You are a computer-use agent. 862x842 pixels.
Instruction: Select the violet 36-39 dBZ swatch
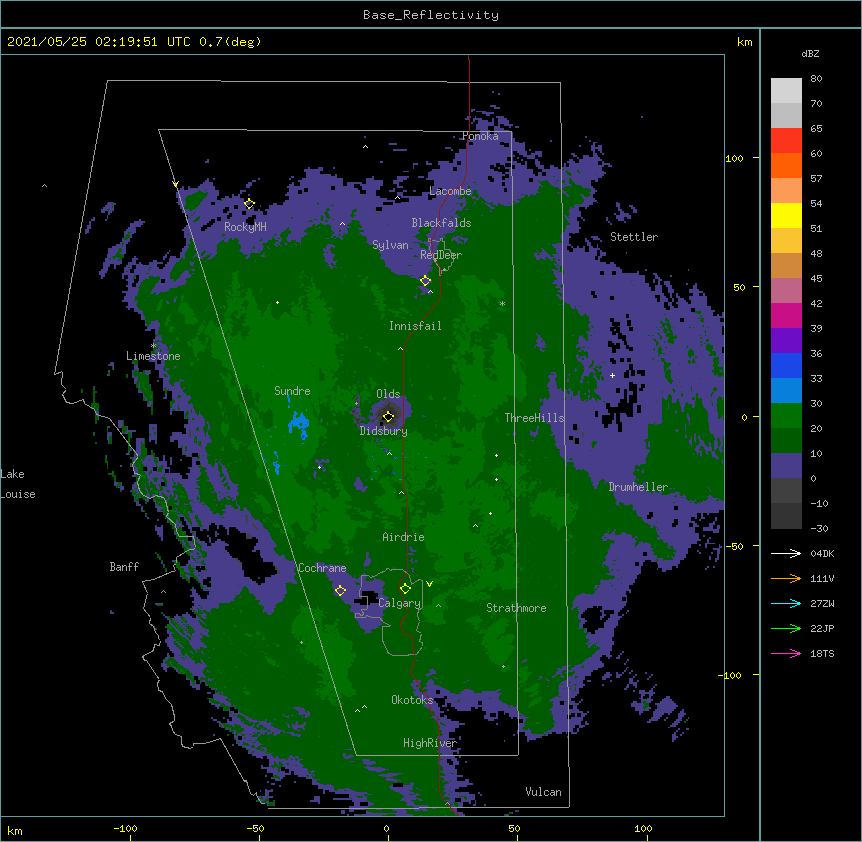click(x=786, y=341)
